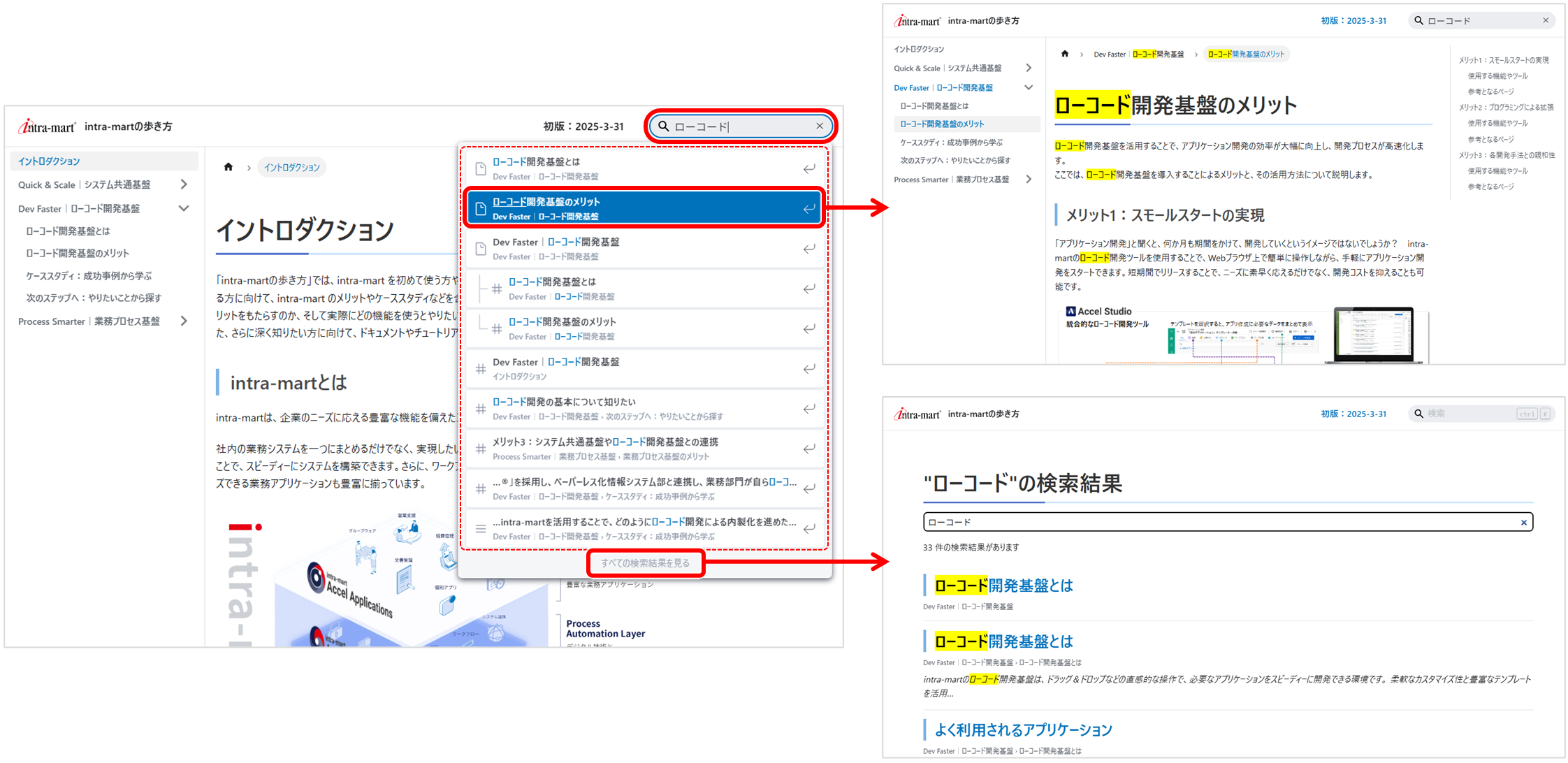Open first result ローコード開発基盤とは page icon
Viewport: 1568px width, 763px height.
coord(481,169)
